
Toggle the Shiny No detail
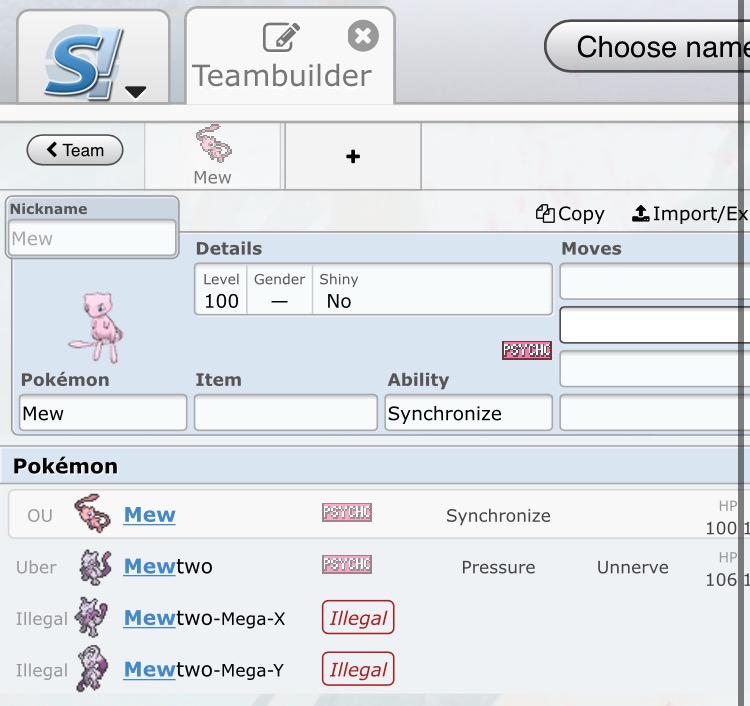pos(339,290)
